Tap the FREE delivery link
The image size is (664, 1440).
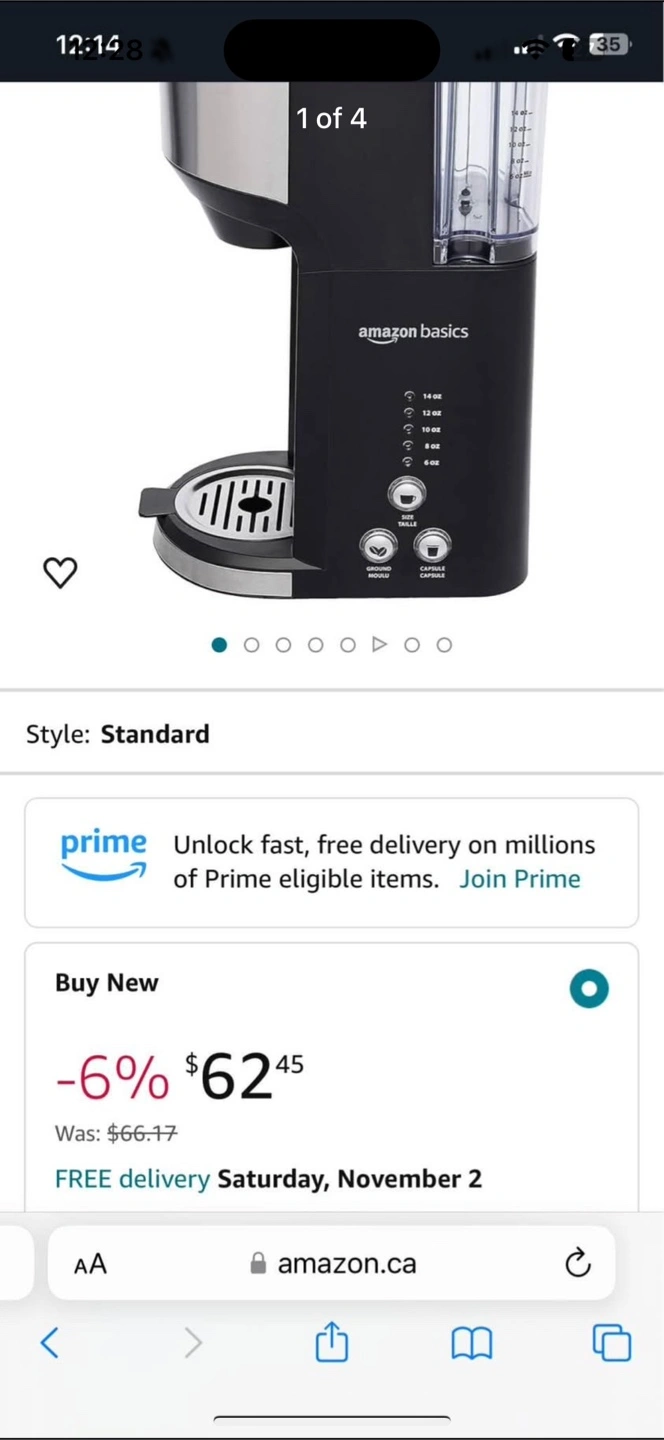point(132,1179)
